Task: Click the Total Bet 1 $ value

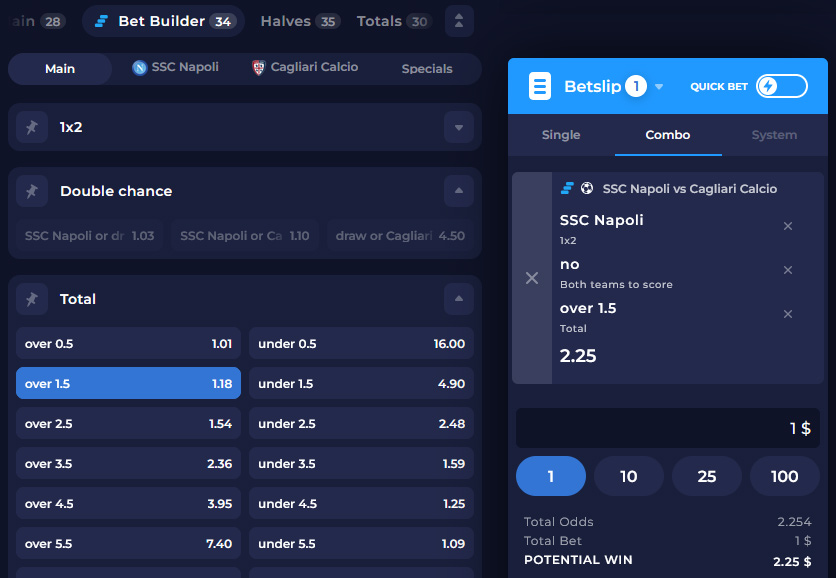Action: click(803, 541)
